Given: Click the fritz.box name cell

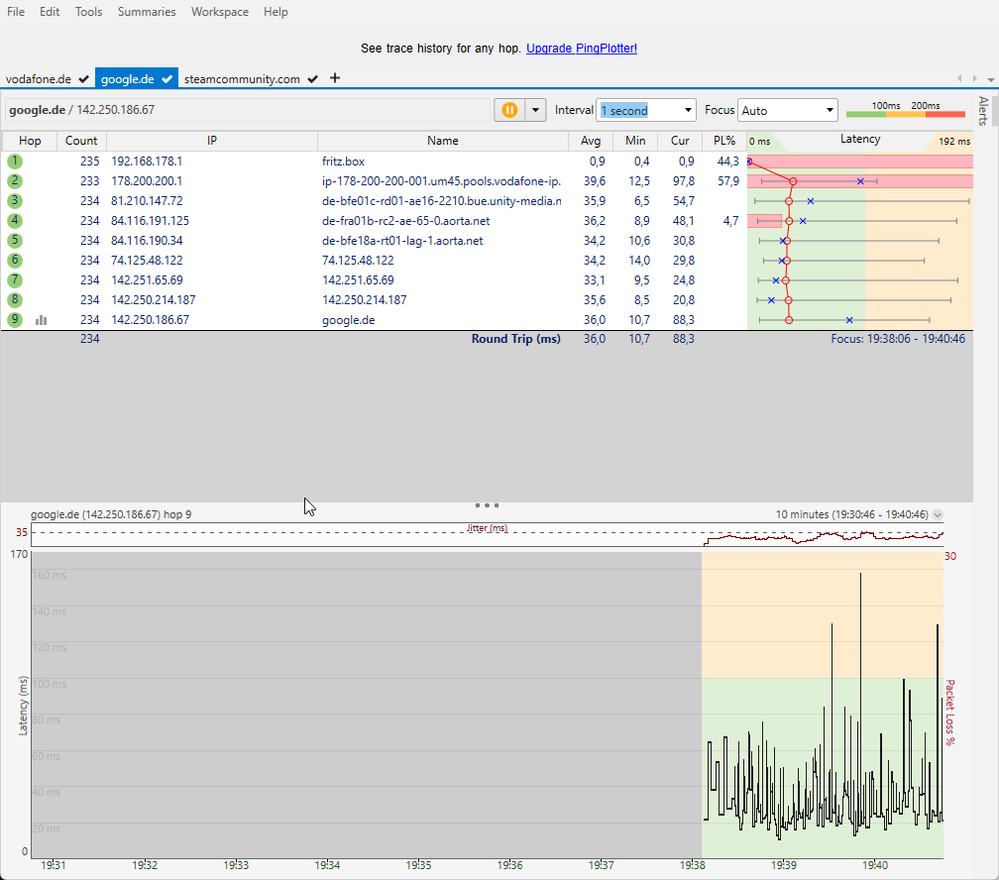Looking at the screenshot, I should coord(343,161).
